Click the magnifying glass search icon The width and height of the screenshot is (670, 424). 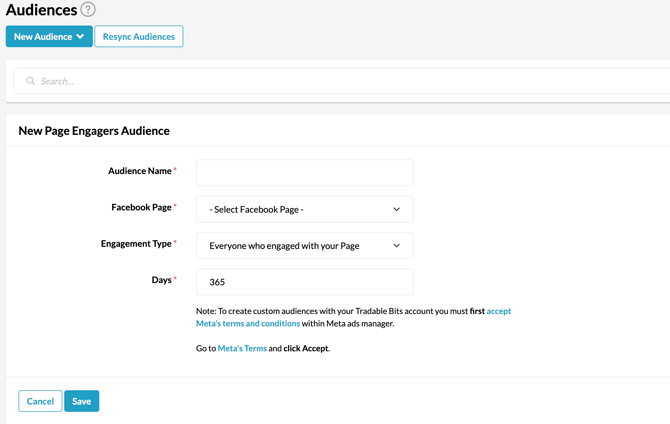(x=31, y=81)
